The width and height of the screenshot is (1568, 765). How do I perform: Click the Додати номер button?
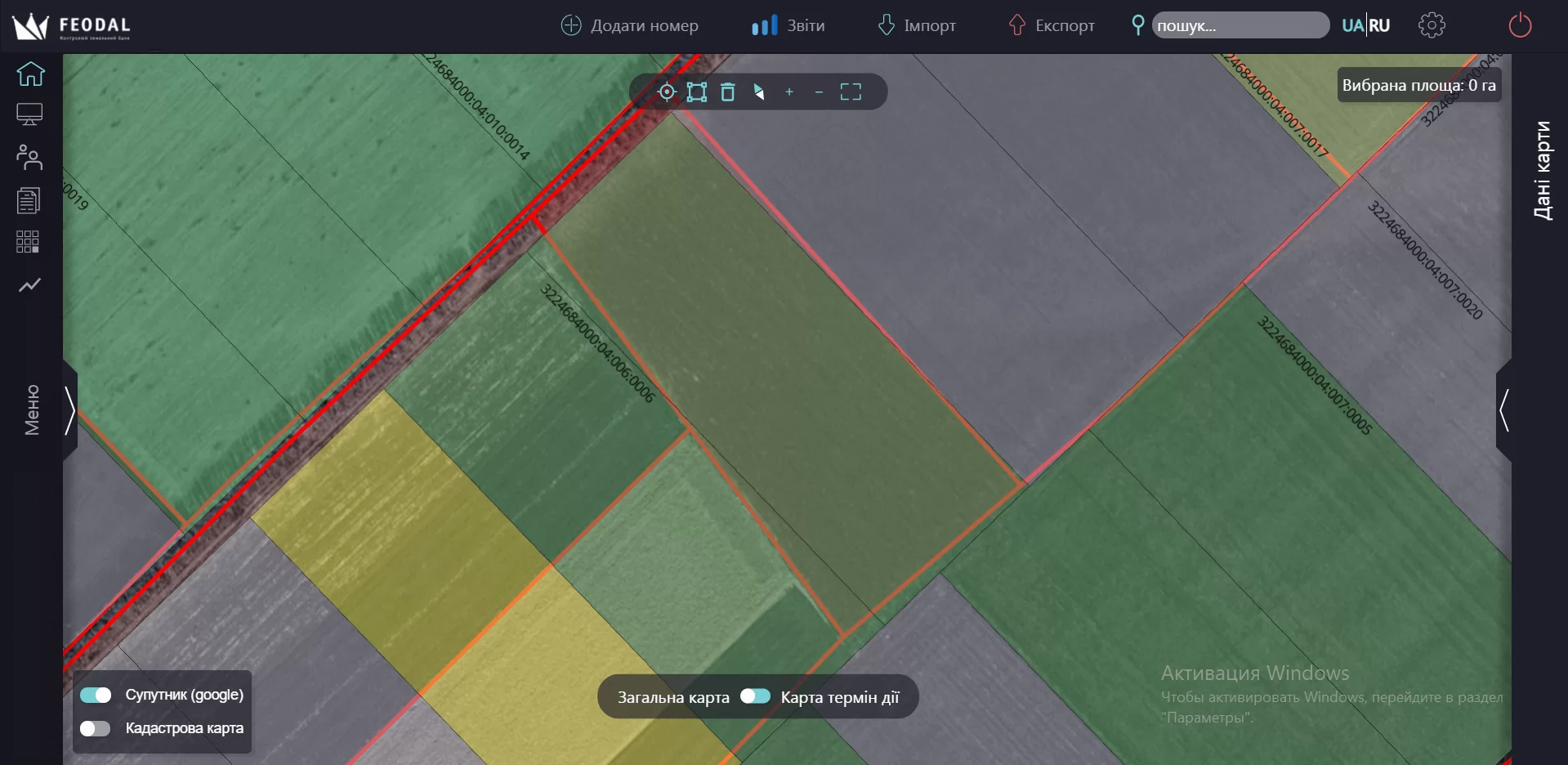pyautogui.click(x=630, y=25)
